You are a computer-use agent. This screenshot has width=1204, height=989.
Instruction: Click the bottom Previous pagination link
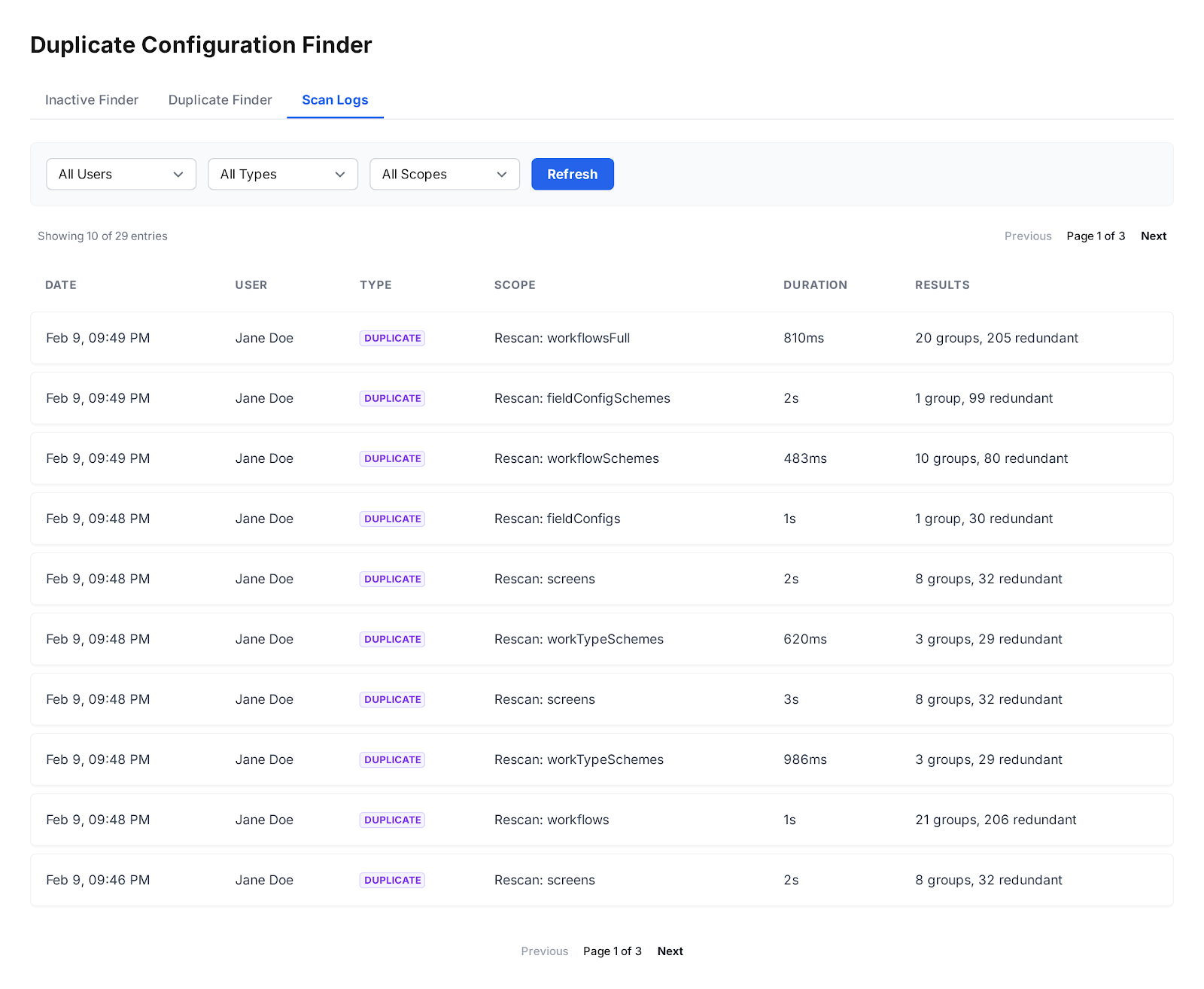tap(544, 951)
